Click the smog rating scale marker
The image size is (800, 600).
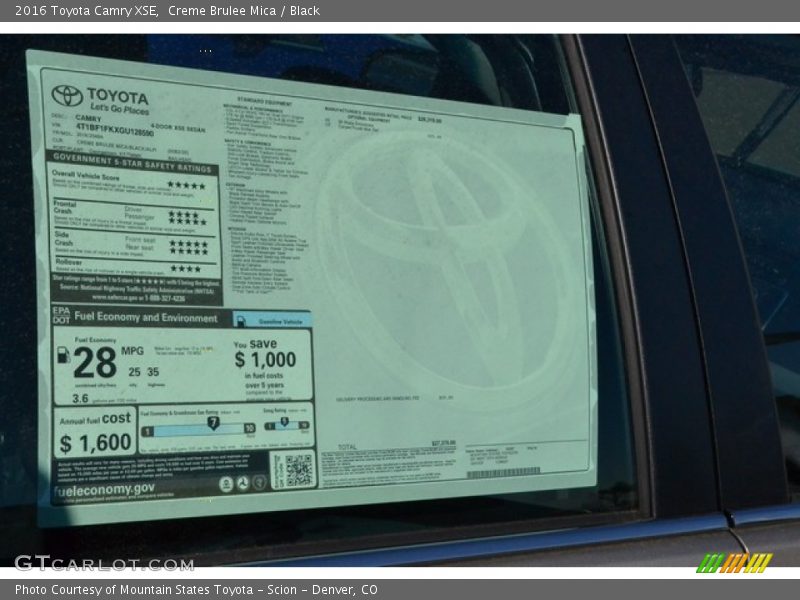pyautogui.click(x=285, y=422)
